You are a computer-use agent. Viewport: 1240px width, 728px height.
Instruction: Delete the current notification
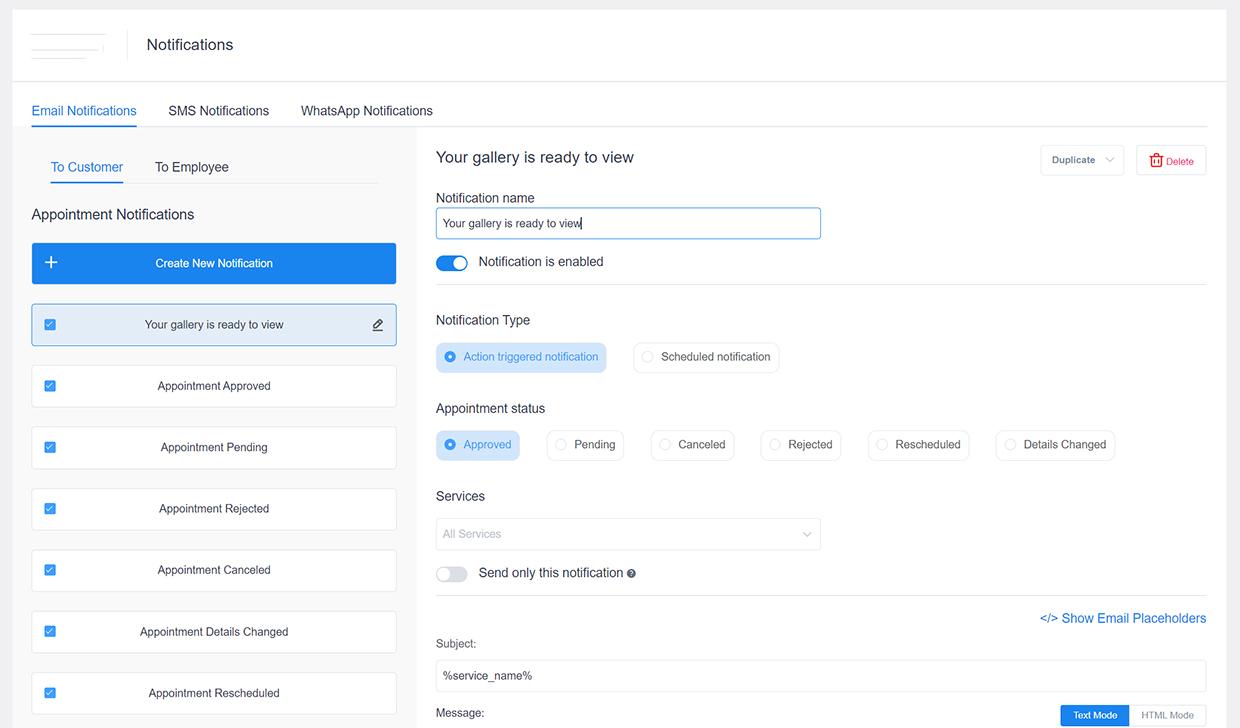point(1171,160)
